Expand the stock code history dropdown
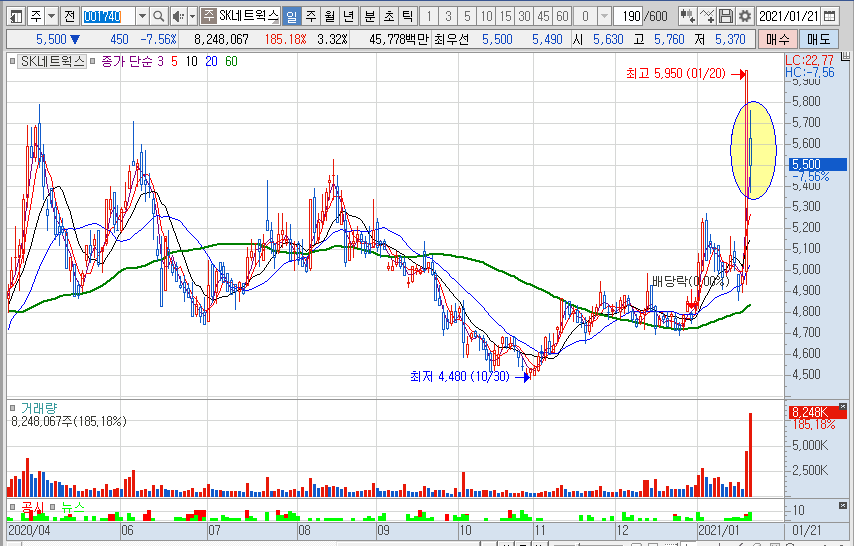This screenshot has height=546, width=854. click(140, 17)
